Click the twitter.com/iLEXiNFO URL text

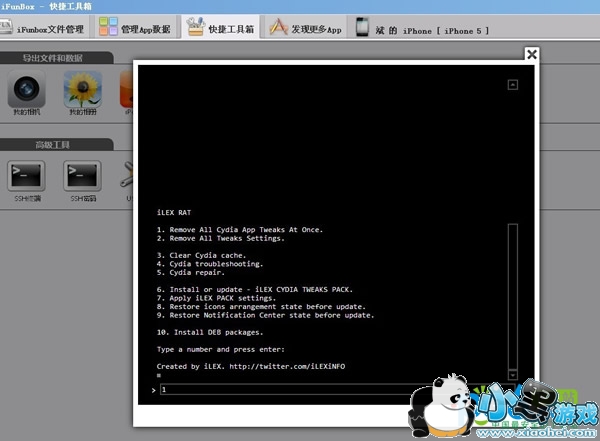pyautogui.click(x=287, y=366)
